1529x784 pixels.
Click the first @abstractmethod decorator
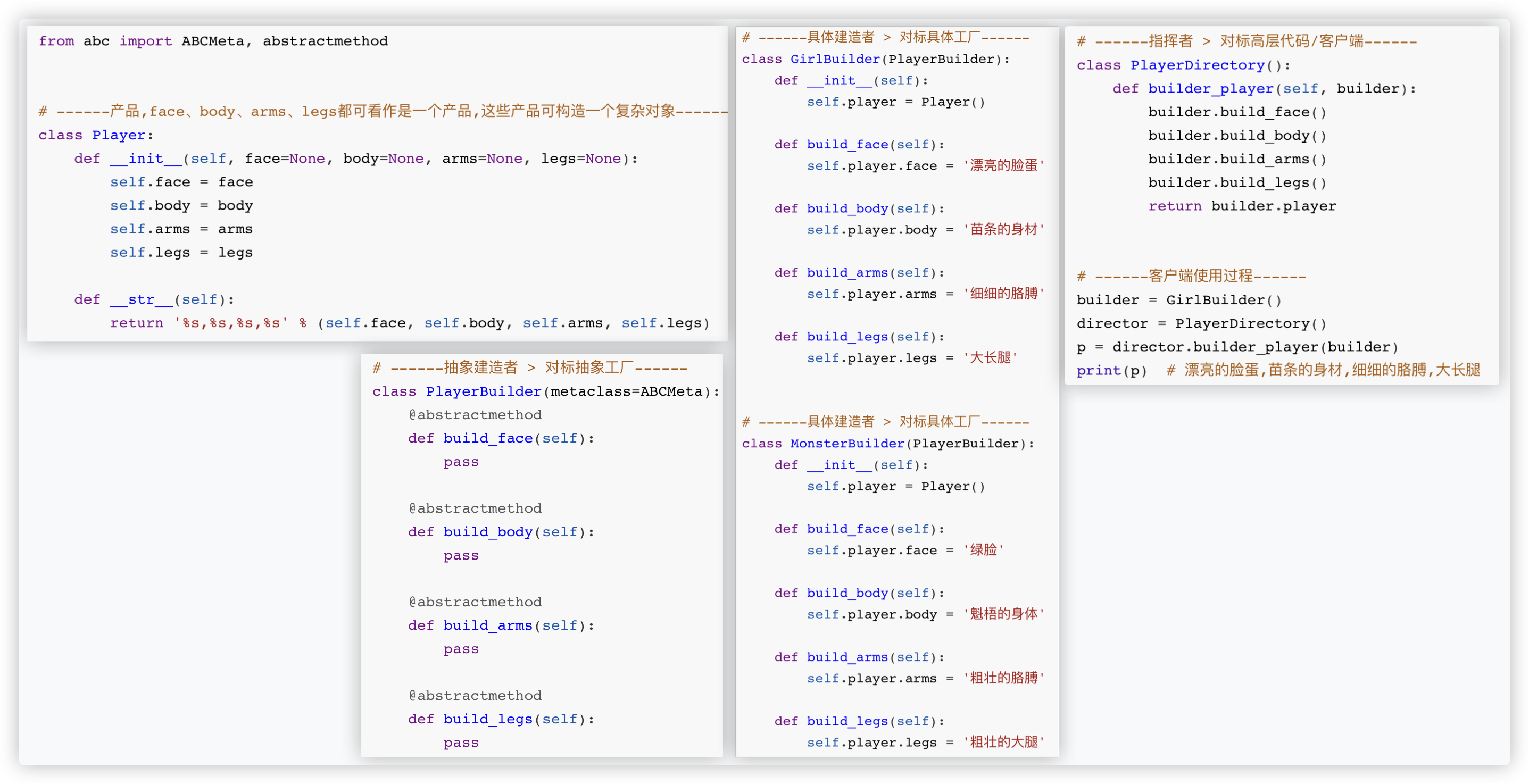click(x=475, y=415)
